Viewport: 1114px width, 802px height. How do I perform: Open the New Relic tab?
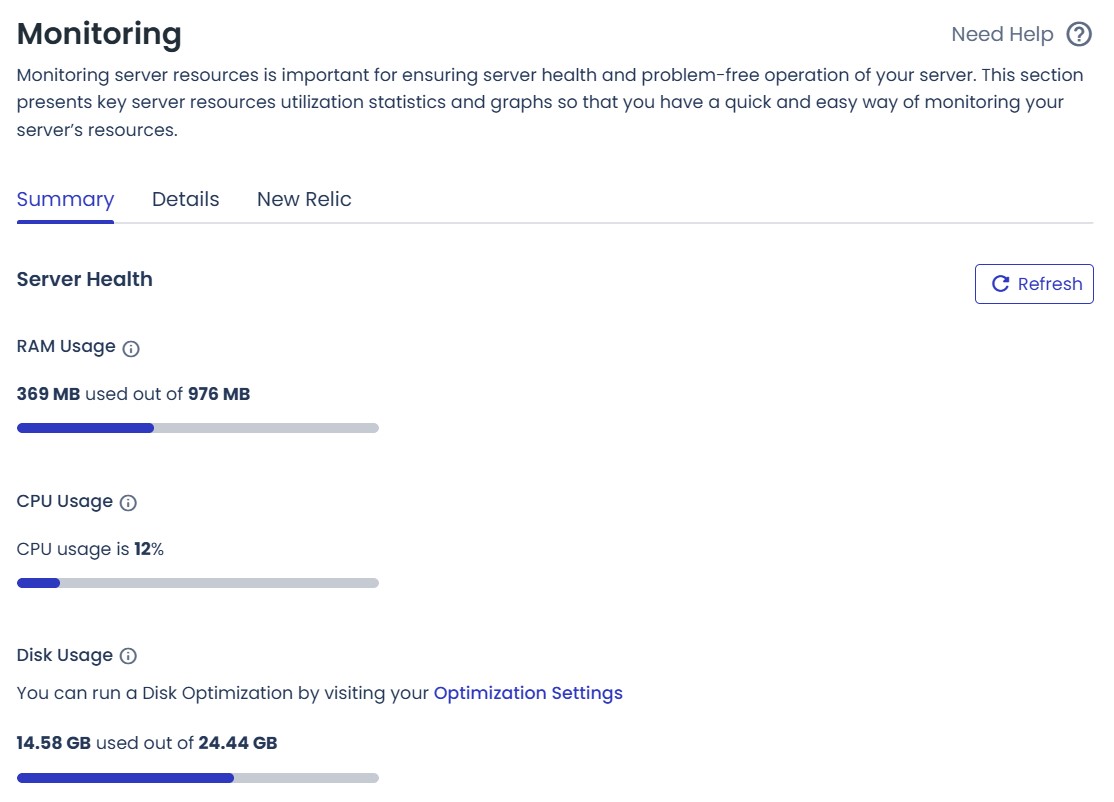click(x=304, y=199)
